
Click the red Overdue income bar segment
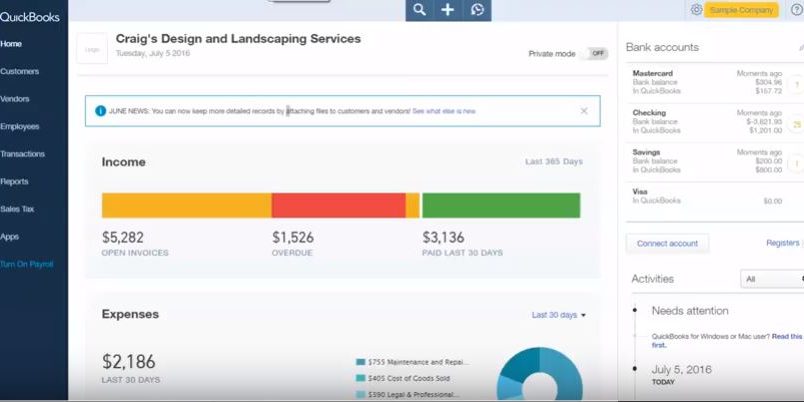338,205
